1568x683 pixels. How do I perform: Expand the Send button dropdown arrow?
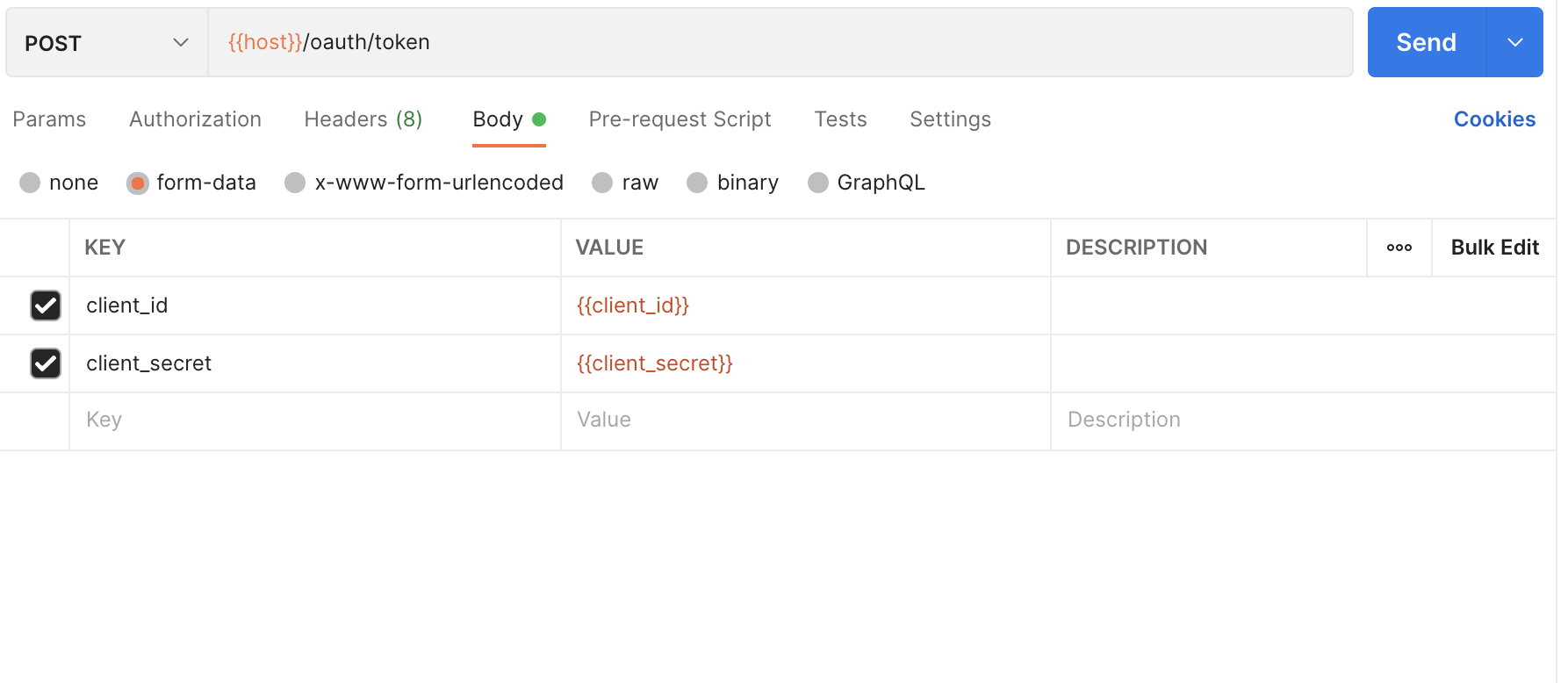click(x=1514, y=42)
